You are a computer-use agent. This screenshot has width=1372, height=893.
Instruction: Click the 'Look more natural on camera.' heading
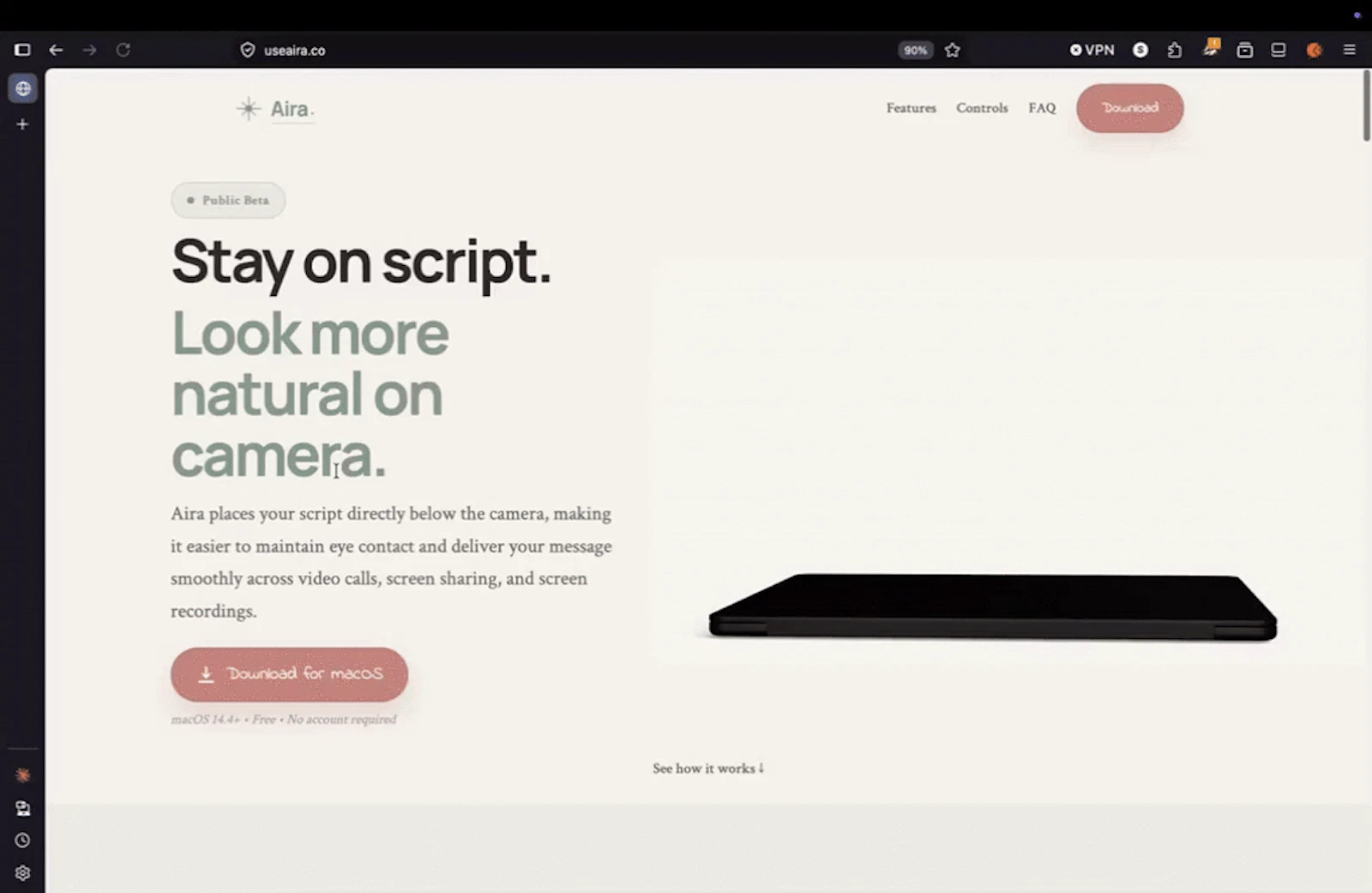[310, 394]
